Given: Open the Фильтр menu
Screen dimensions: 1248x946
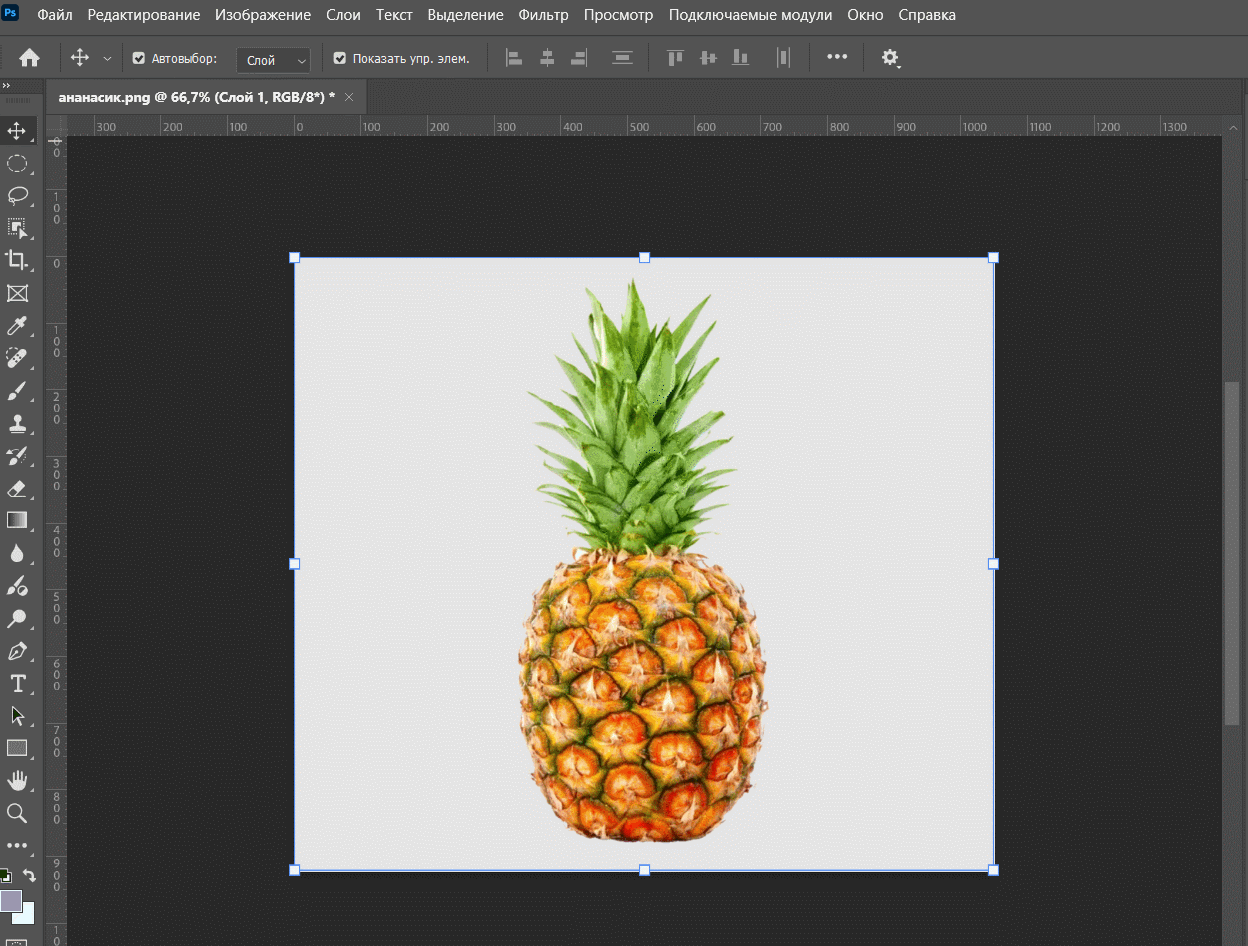Looking at the screenshot, I should (543, 15).
